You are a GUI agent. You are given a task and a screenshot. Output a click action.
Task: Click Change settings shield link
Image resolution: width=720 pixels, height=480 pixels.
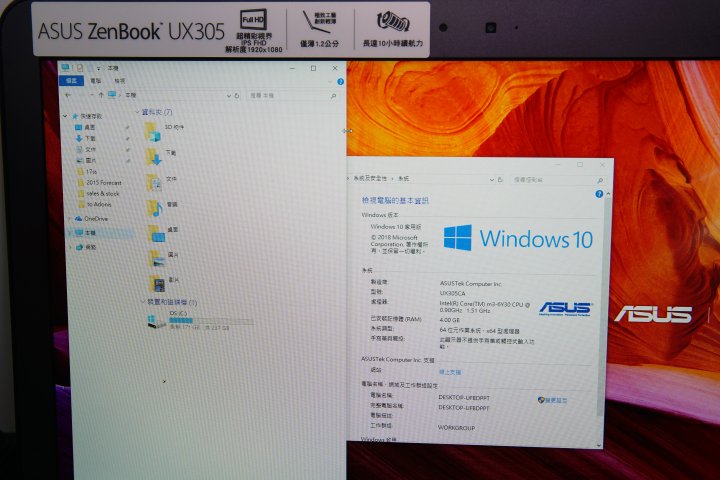[x=552, y=400]
